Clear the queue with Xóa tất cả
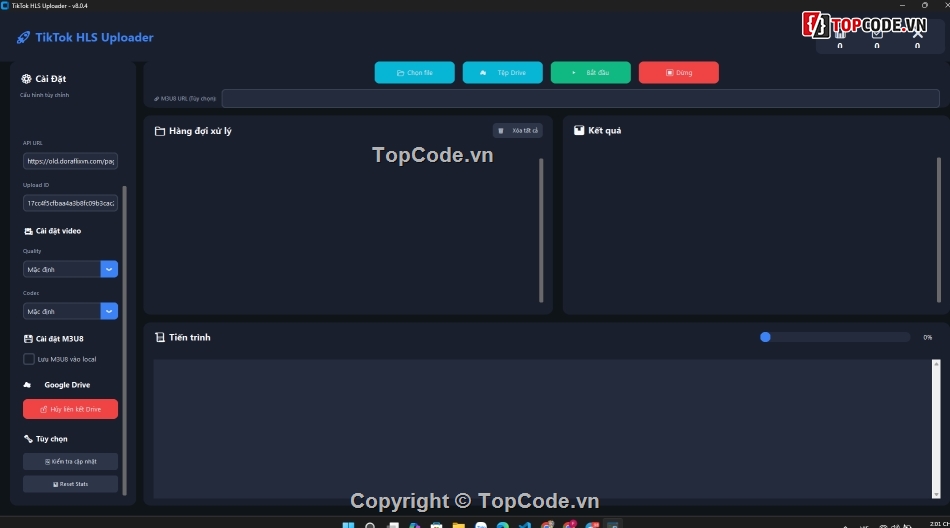Screen dimensions: 950x528 (x=518, y=131)
